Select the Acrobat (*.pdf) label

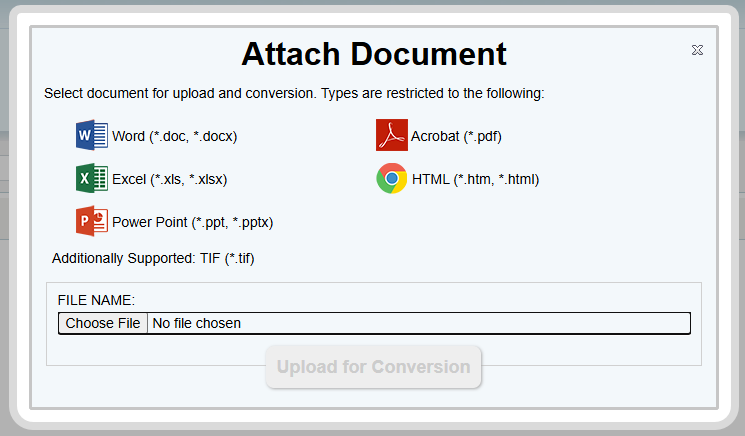click(454, 136)
